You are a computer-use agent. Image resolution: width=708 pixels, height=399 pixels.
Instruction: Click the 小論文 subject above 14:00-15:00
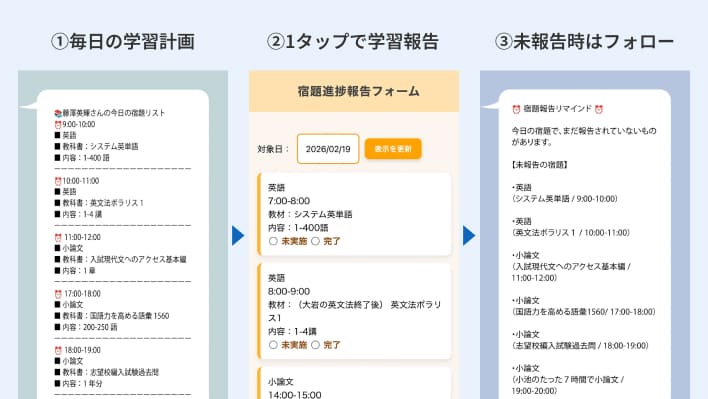[x=281, y=382]
